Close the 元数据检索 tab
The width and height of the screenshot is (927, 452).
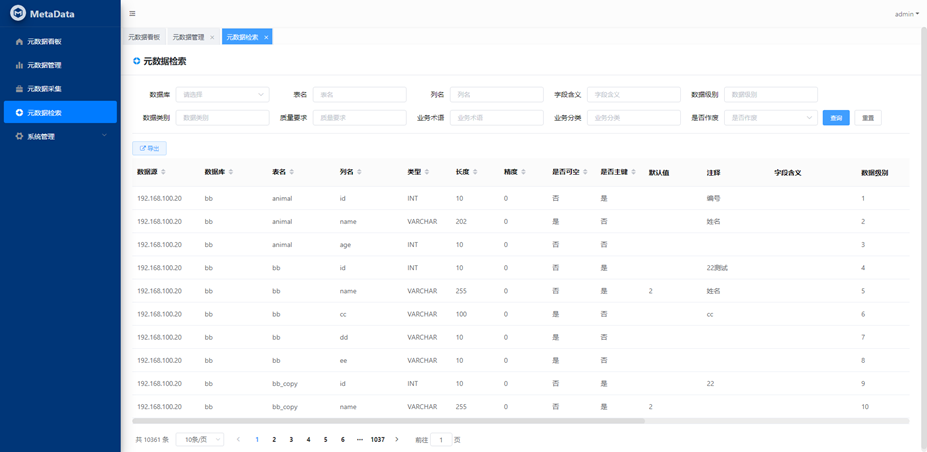point(266,37)
